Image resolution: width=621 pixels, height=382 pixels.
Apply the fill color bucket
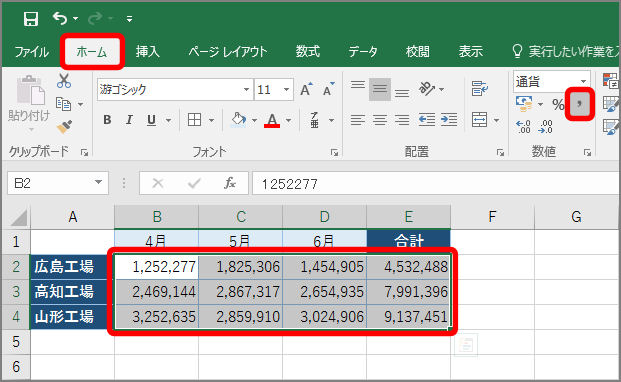coord(238,120)
